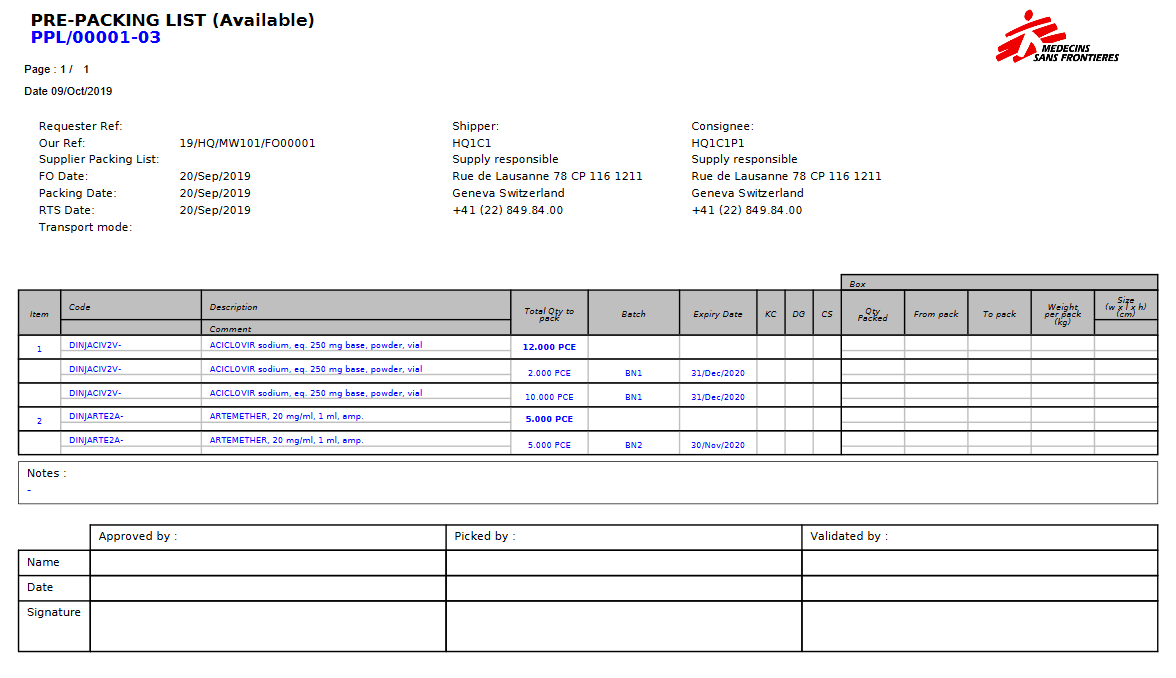Click the Date 09/Oct/2019 text
The height and width of the screenshot is (678, 1176).
(68, 92)
